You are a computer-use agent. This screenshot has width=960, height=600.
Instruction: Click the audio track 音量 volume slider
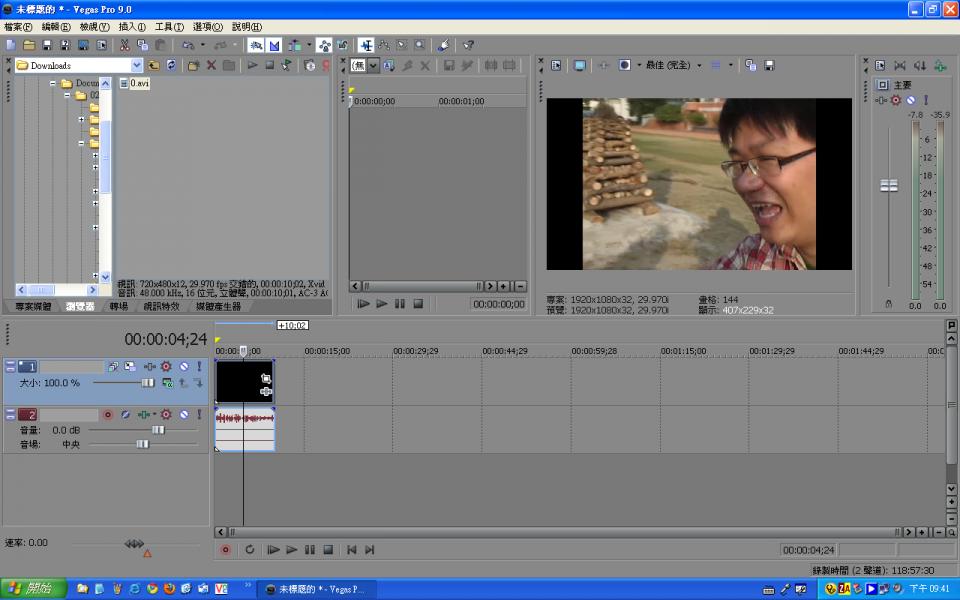pyautogui.click(x=157, y=429)
